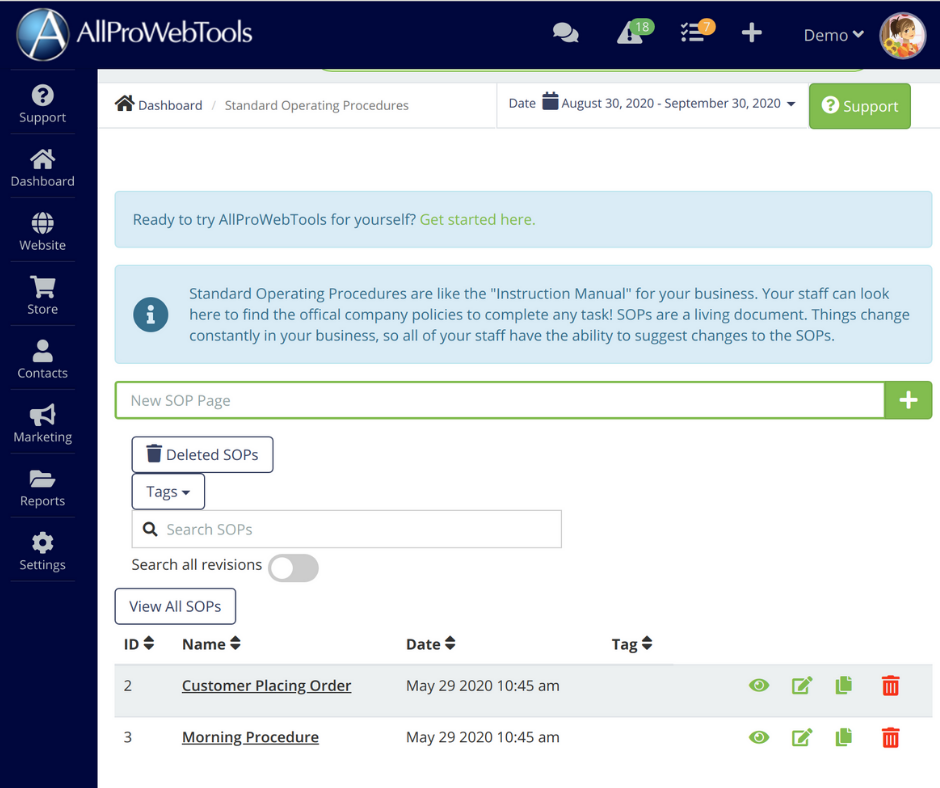This screenshot has height=788, width=940.
Task: View Morning Procedure with eye icon
Action: (x=759, y=737)
